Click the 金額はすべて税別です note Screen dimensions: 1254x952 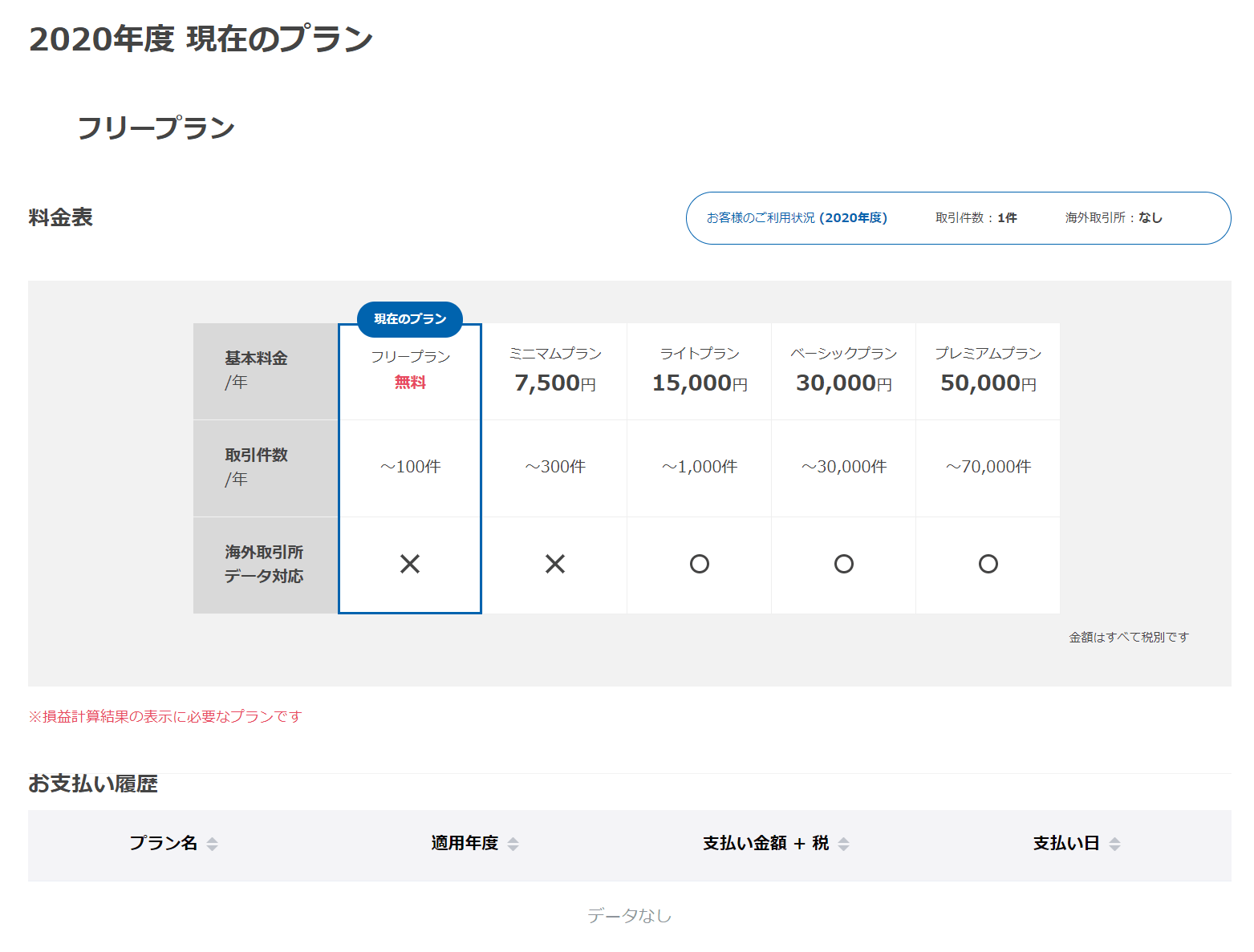(x=1129, y=637)
